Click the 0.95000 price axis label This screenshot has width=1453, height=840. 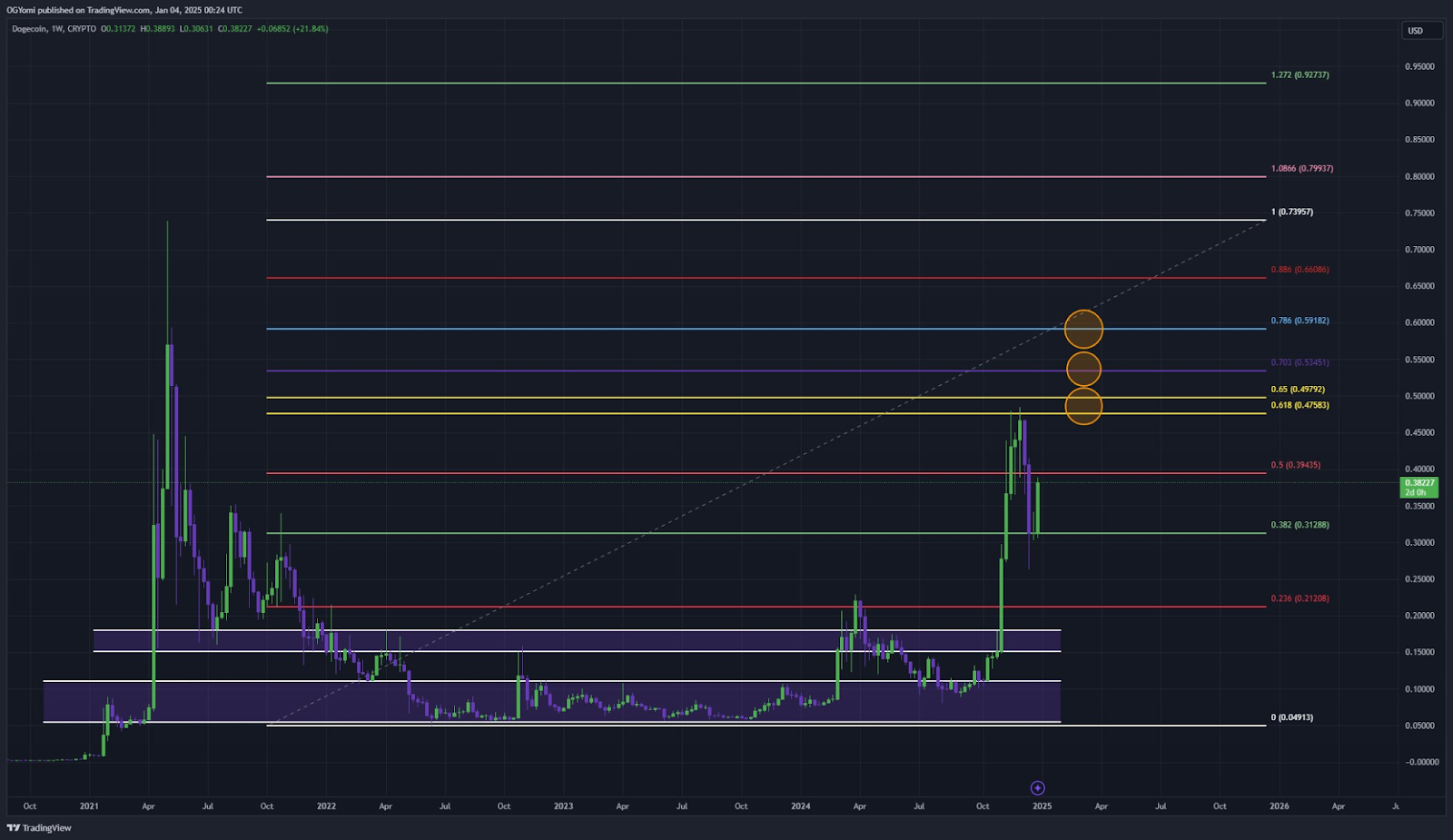[1420, 67]
